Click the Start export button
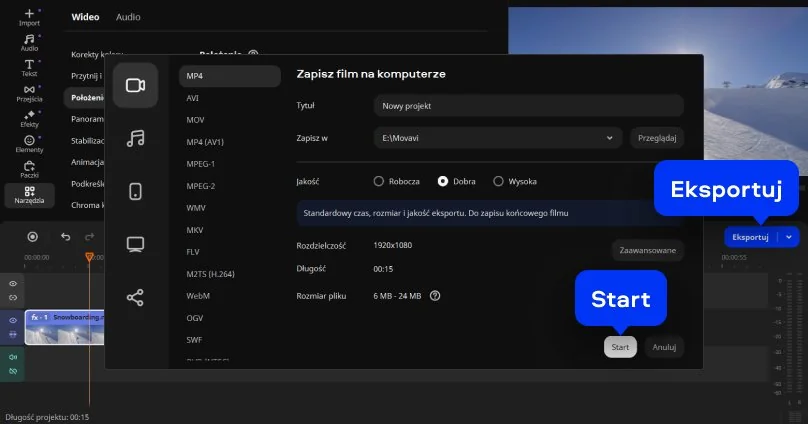This screenshot has width=808, height=424. [620, 347]
